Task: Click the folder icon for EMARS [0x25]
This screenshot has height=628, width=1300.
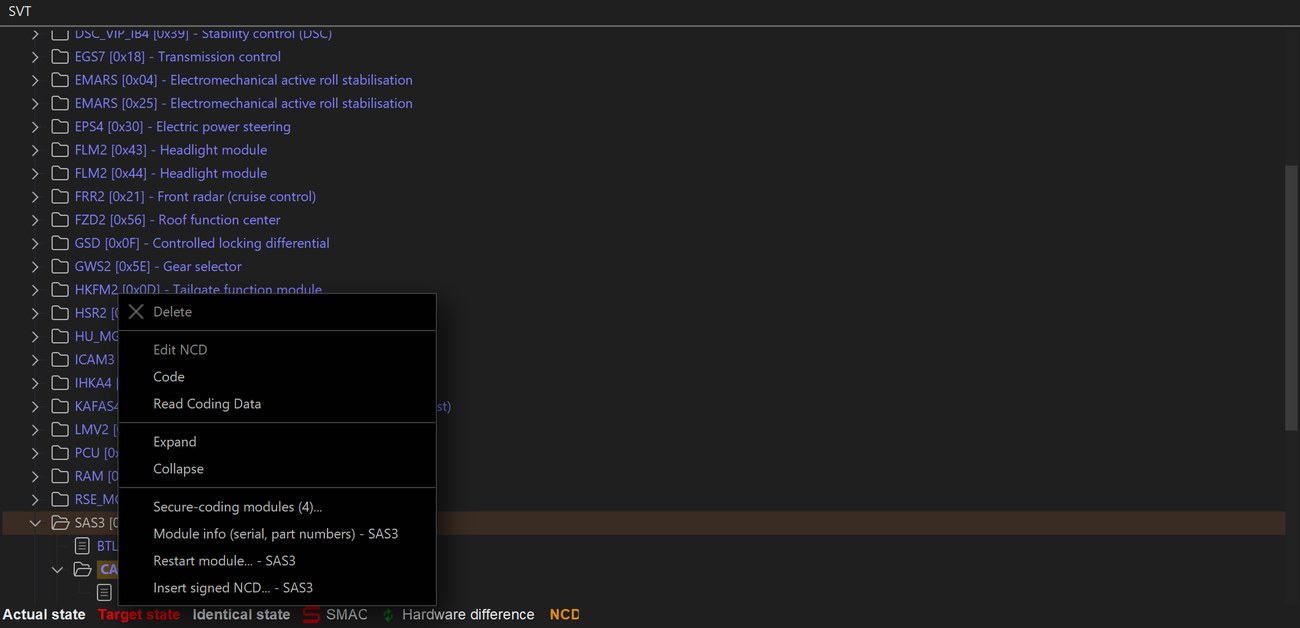Action: point(60,103)
